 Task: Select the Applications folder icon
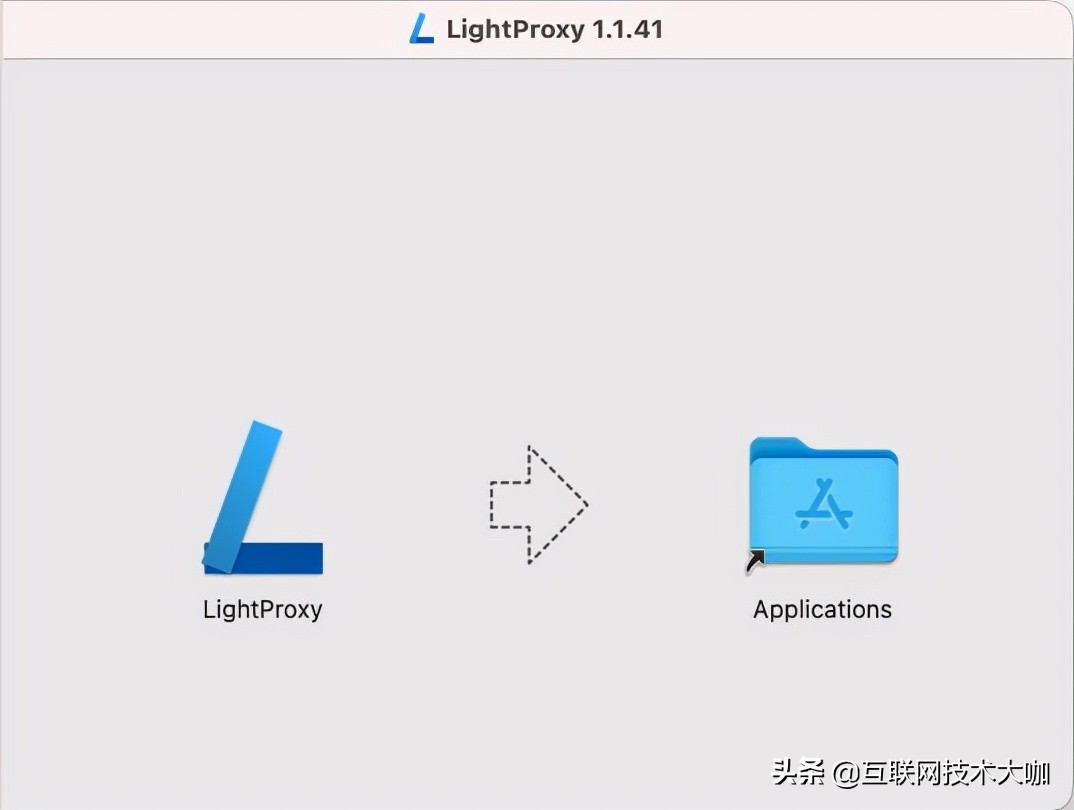pyautogui.click(x=823, y=501)
